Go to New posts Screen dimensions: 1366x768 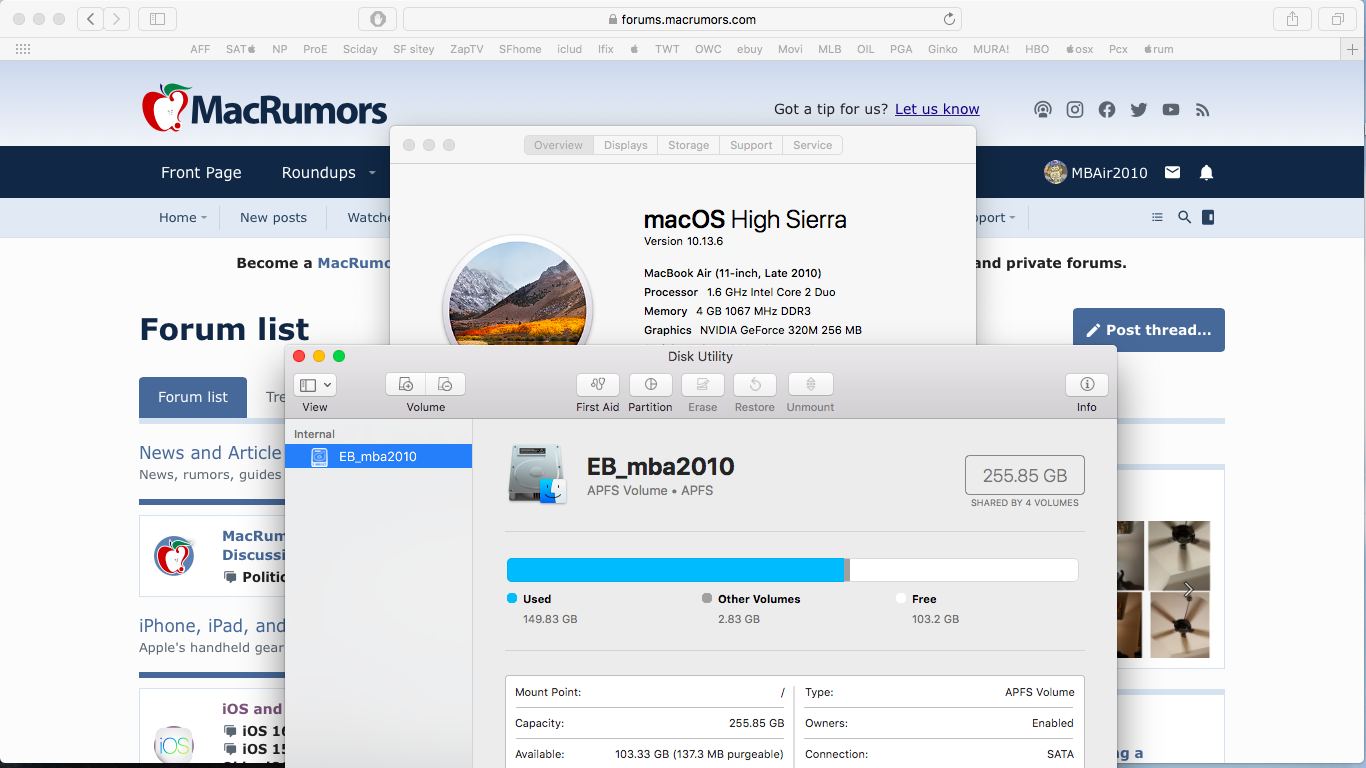click(x=273, y=217)
